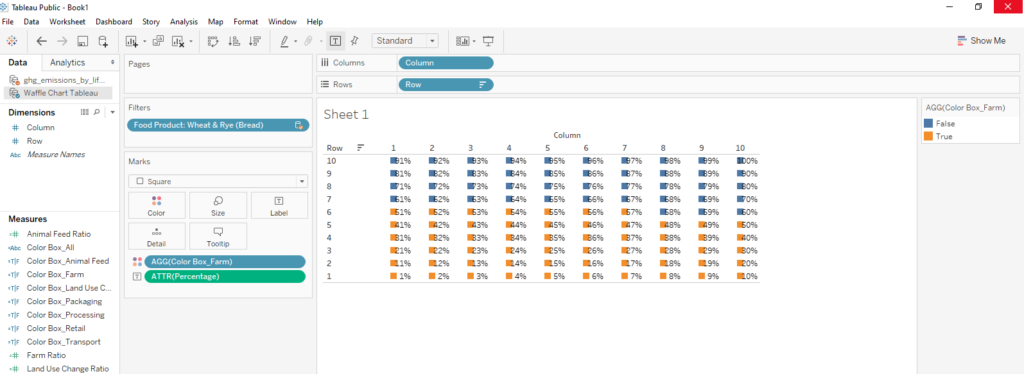Switch to the Analytics tab
The height and width of the screenshot is (374, 1024).
68,63
